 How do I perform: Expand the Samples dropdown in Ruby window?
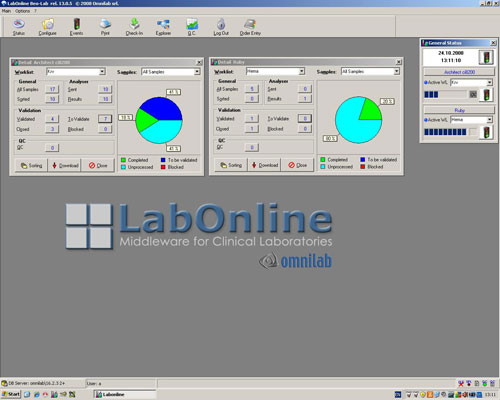(396, 71)
